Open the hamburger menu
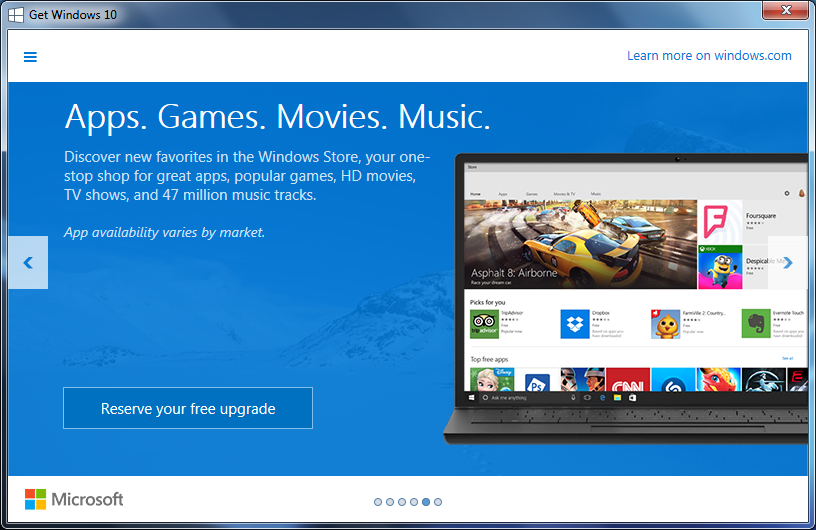Viewport: 816px width, 530px height. pos(30,57)
